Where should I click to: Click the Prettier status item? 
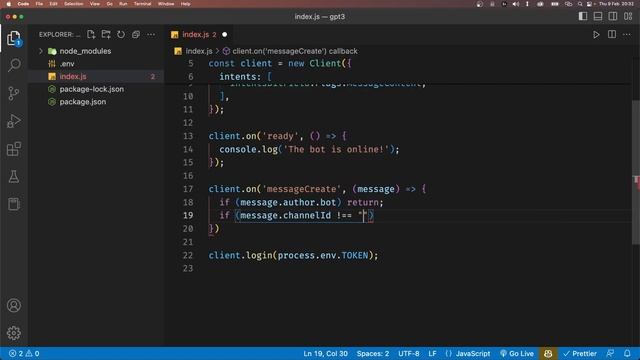pyautogui.click(x=580, y=353)
